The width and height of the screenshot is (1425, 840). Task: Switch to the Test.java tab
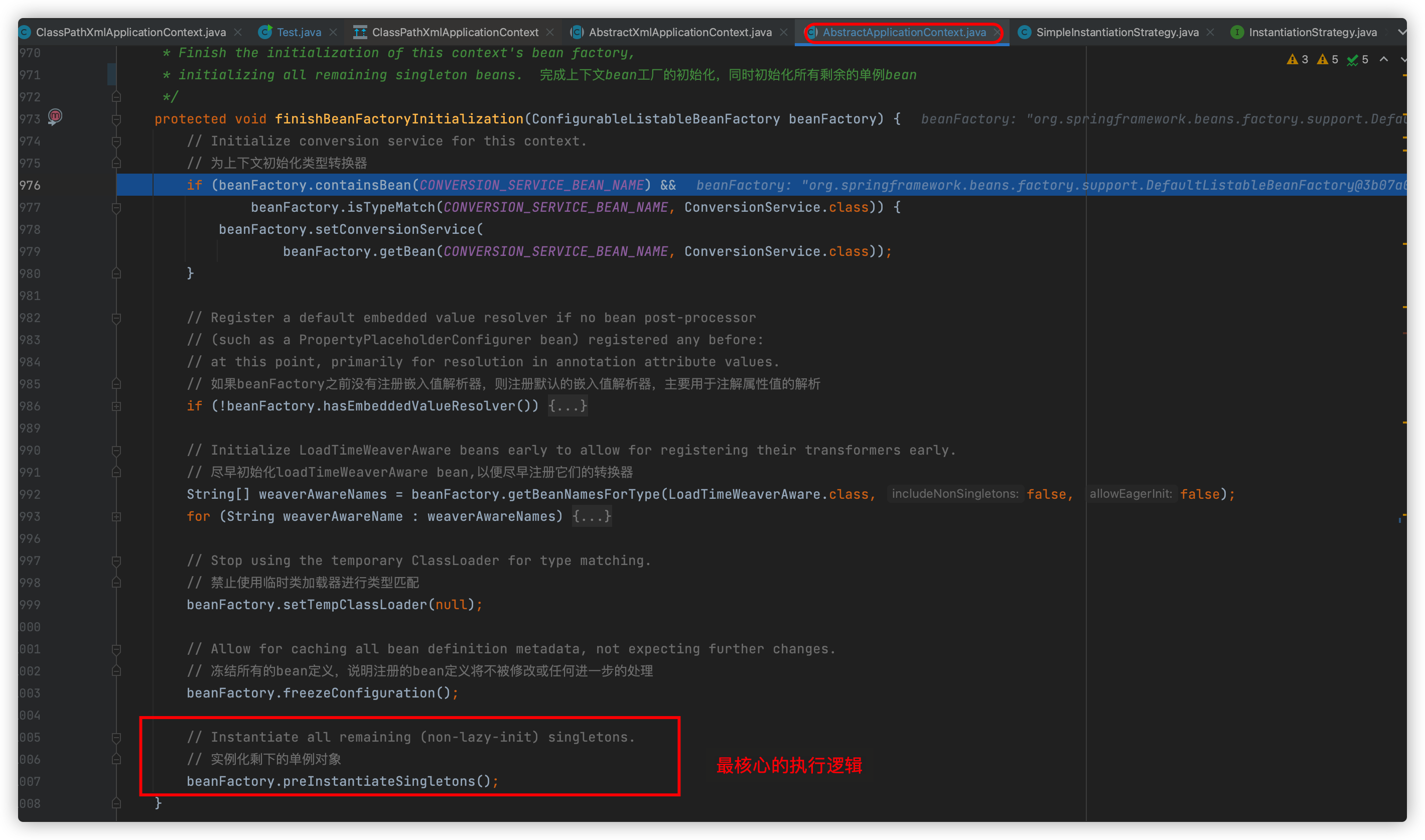coord(299,32)
